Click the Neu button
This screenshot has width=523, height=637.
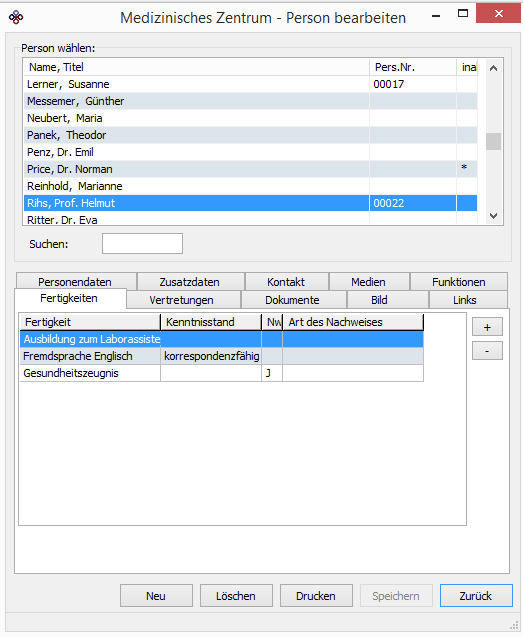[156, 596]
